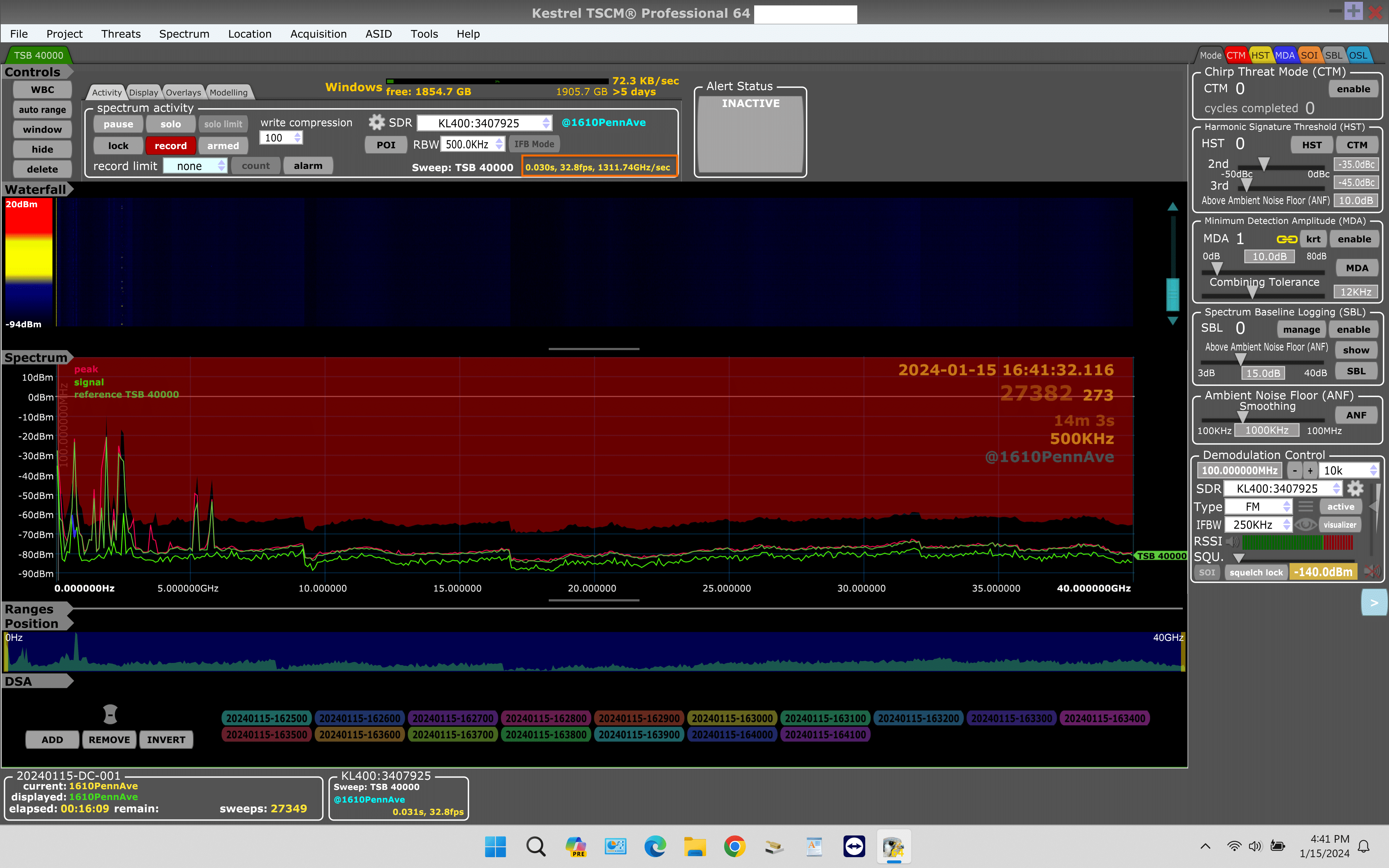Screen dimensions: 1389x868
Task: Click the RSSI speaker icon
Action: click(1232, 541)
